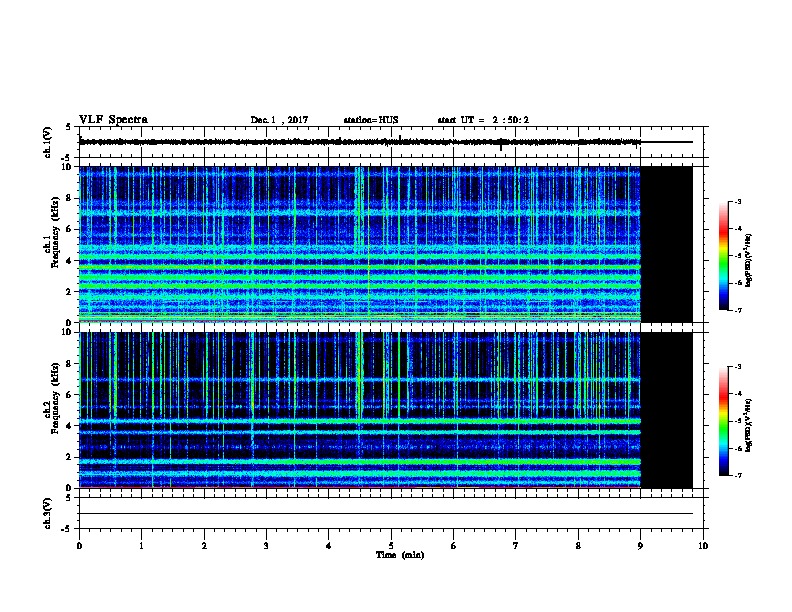Image resolution: width=792 pixels, height=612 pixels.
Task: Click the "station=HUS" header label
Action: (371, 120)
